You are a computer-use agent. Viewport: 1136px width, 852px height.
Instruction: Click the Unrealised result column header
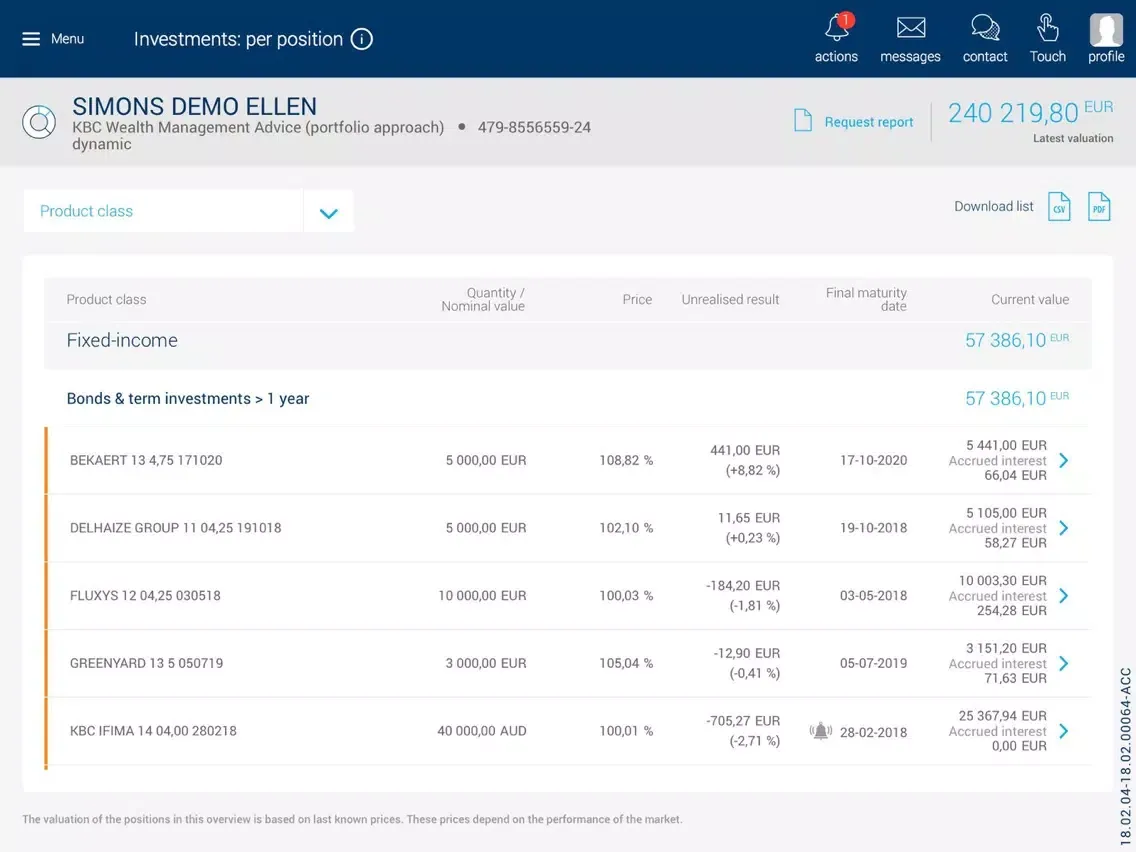[x=730, y=299]
